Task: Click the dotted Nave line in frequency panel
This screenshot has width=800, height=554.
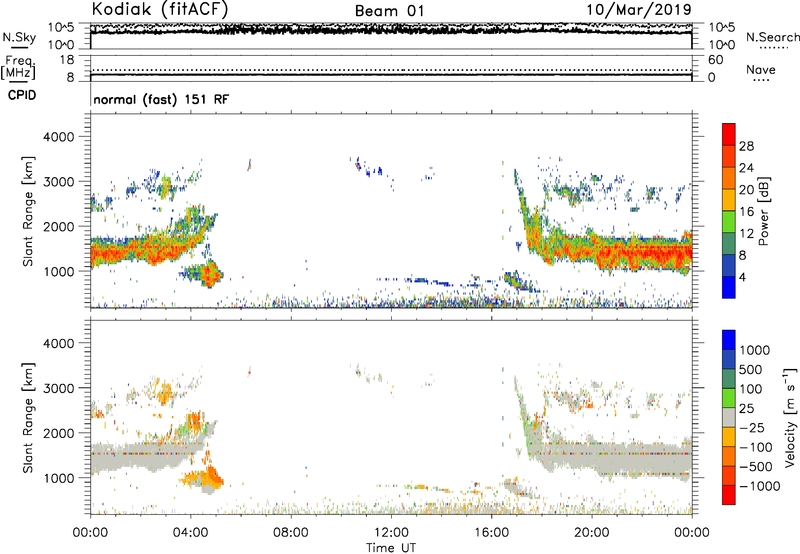Action: [391, 70]
